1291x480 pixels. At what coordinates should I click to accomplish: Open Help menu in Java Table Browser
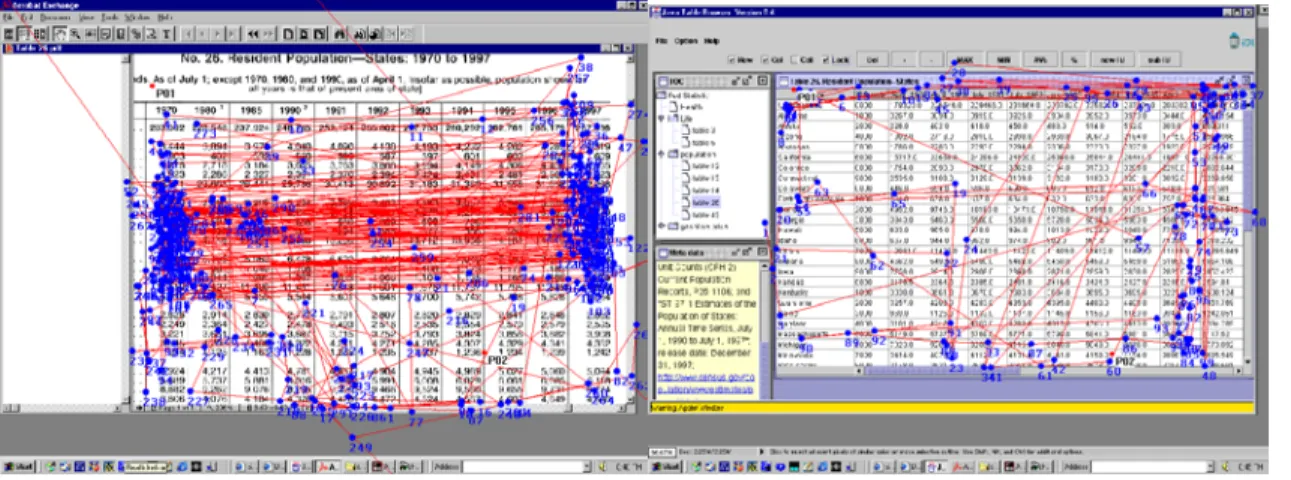click(x=711, y=41)
